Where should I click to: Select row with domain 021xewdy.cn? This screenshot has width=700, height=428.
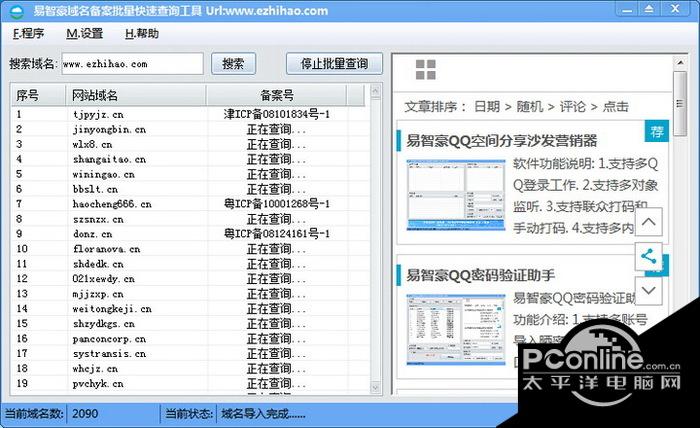[190, 279]
